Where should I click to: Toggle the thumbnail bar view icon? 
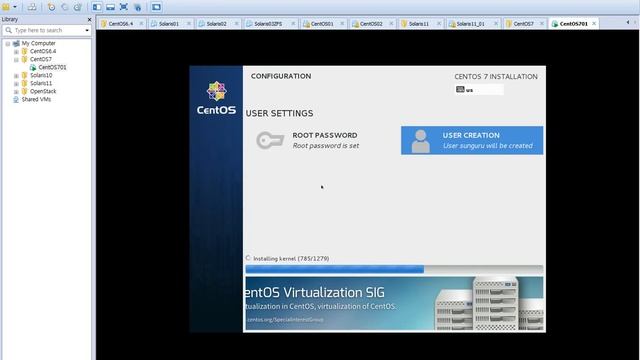click(x=110, y=7)
